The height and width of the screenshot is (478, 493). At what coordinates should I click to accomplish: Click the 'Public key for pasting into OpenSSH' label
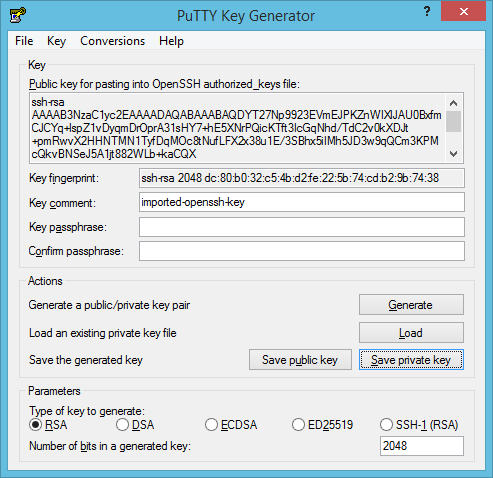(164, 84)
